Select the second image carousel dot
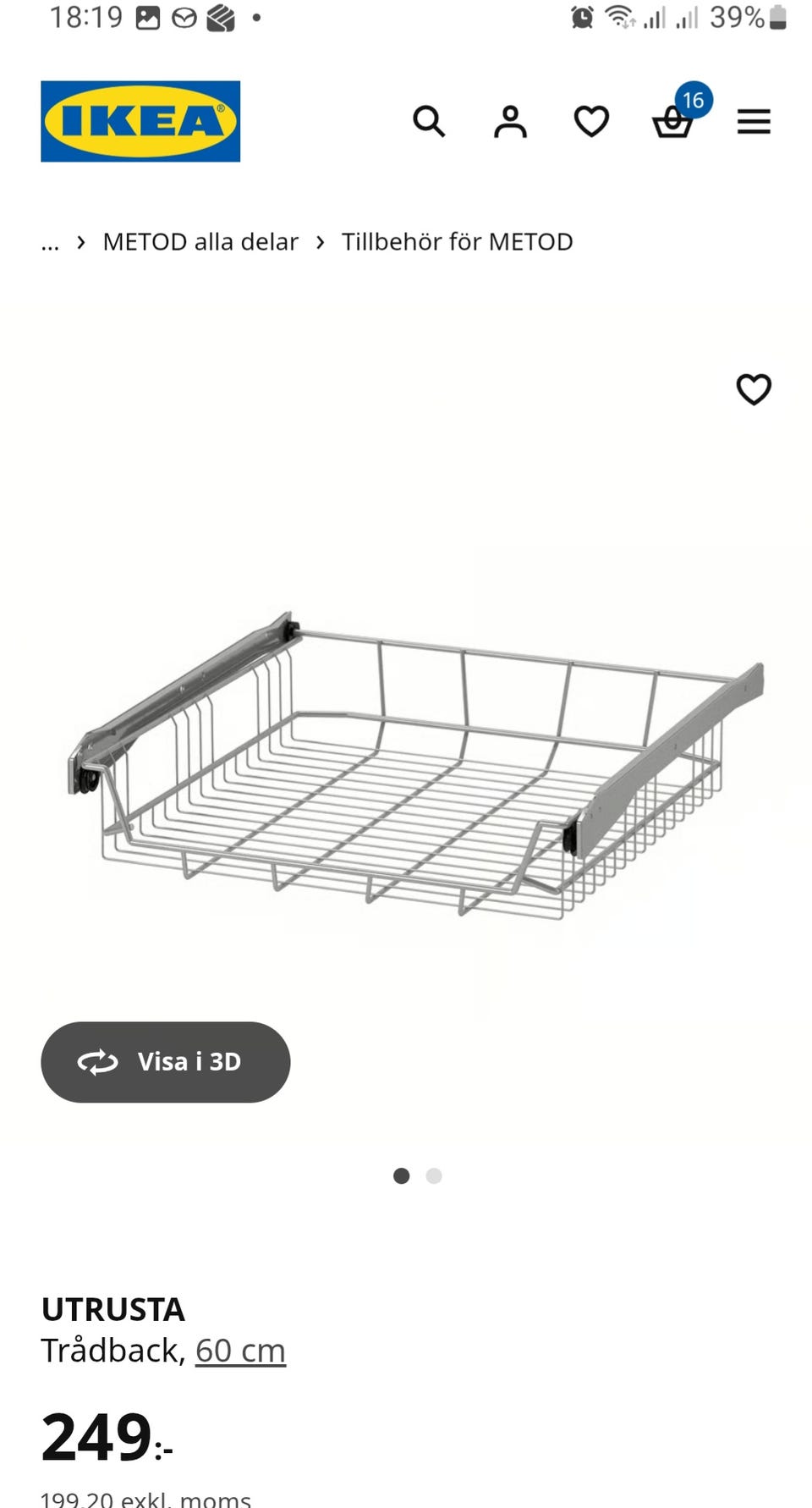 pyautogui.click(x=434, y=1175)
